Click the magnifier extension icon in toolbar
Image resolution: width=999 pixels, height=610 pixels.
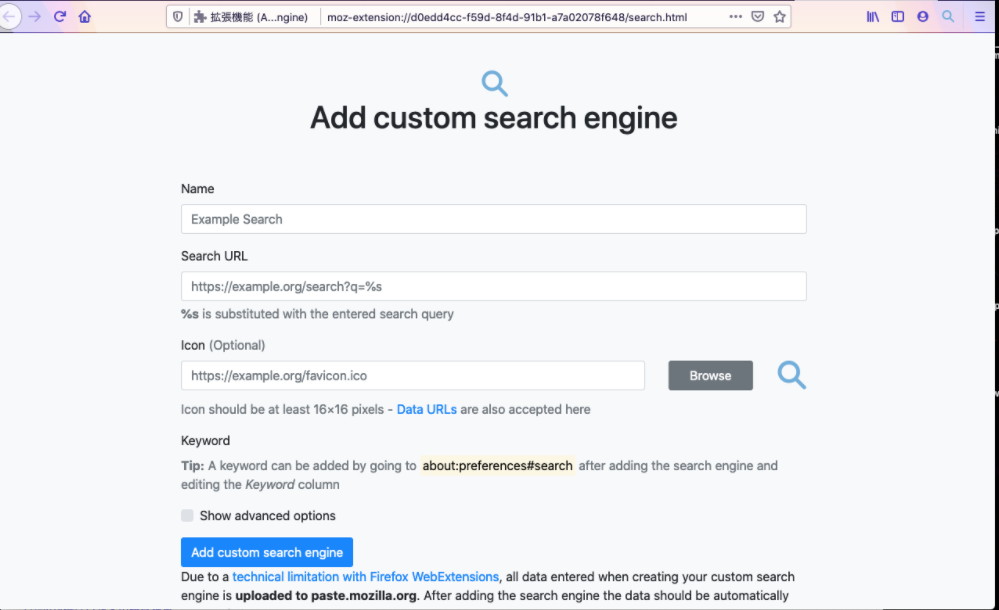point(948,17)
